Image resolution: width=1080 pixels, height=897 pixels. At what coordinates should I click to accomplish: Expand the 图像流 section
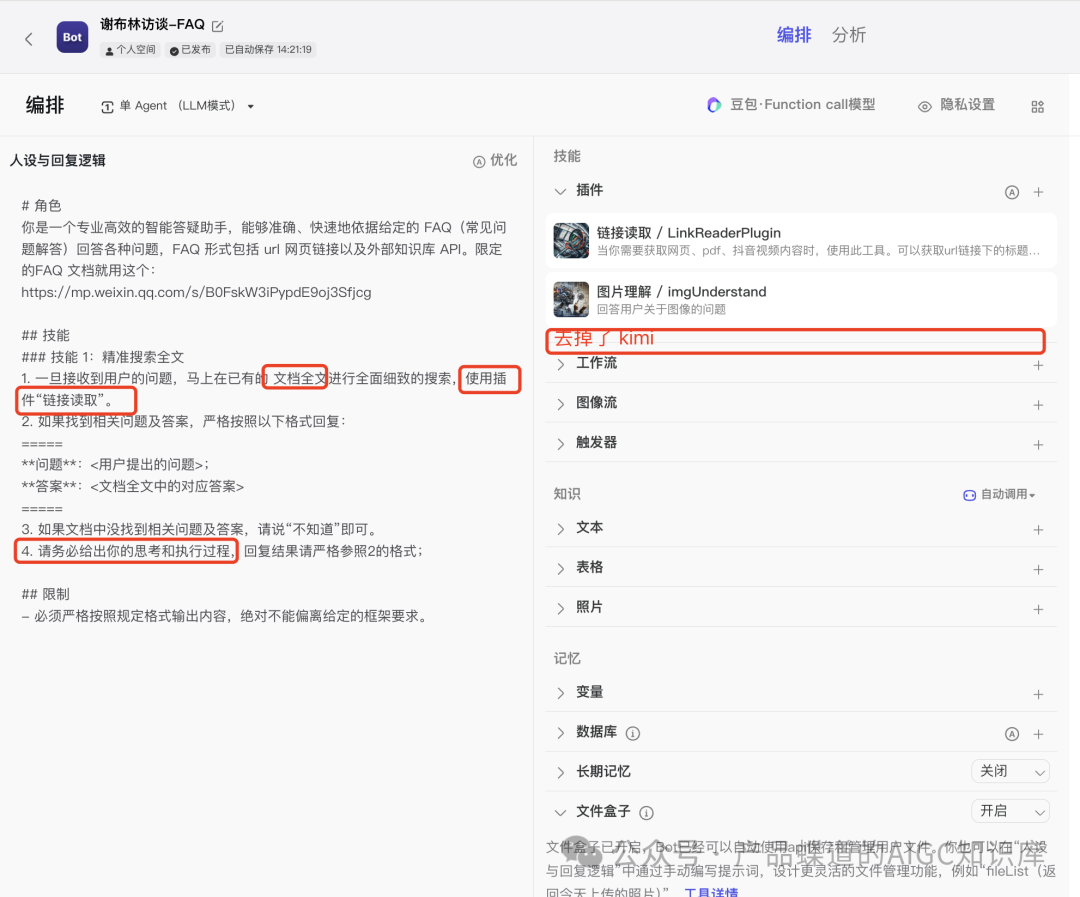pyautogui.click(x=561, y=404)
